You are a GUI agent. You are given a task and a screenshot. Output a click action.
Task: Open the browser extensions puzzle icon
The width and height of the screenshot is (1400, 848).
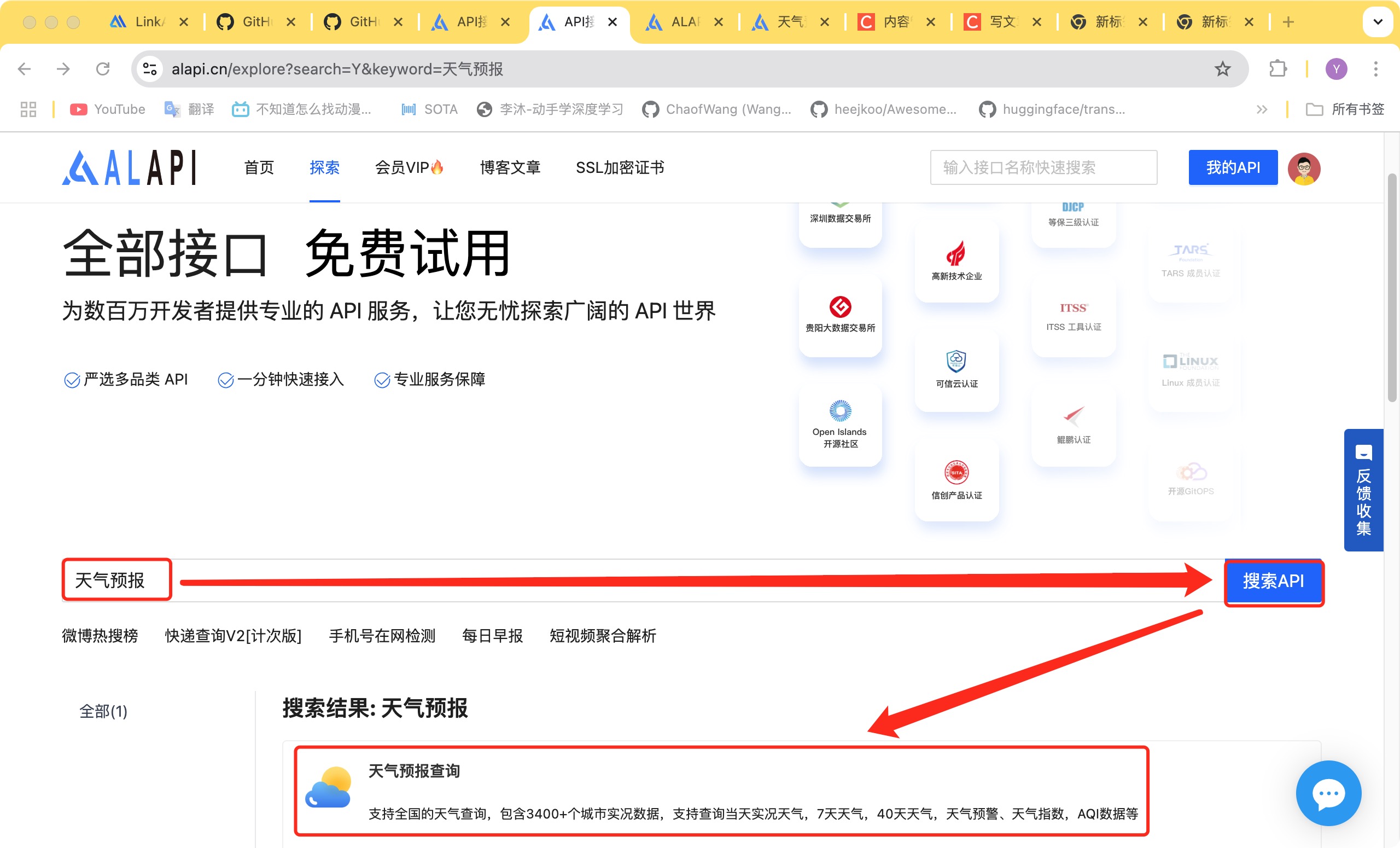(x=1277, y=69)
